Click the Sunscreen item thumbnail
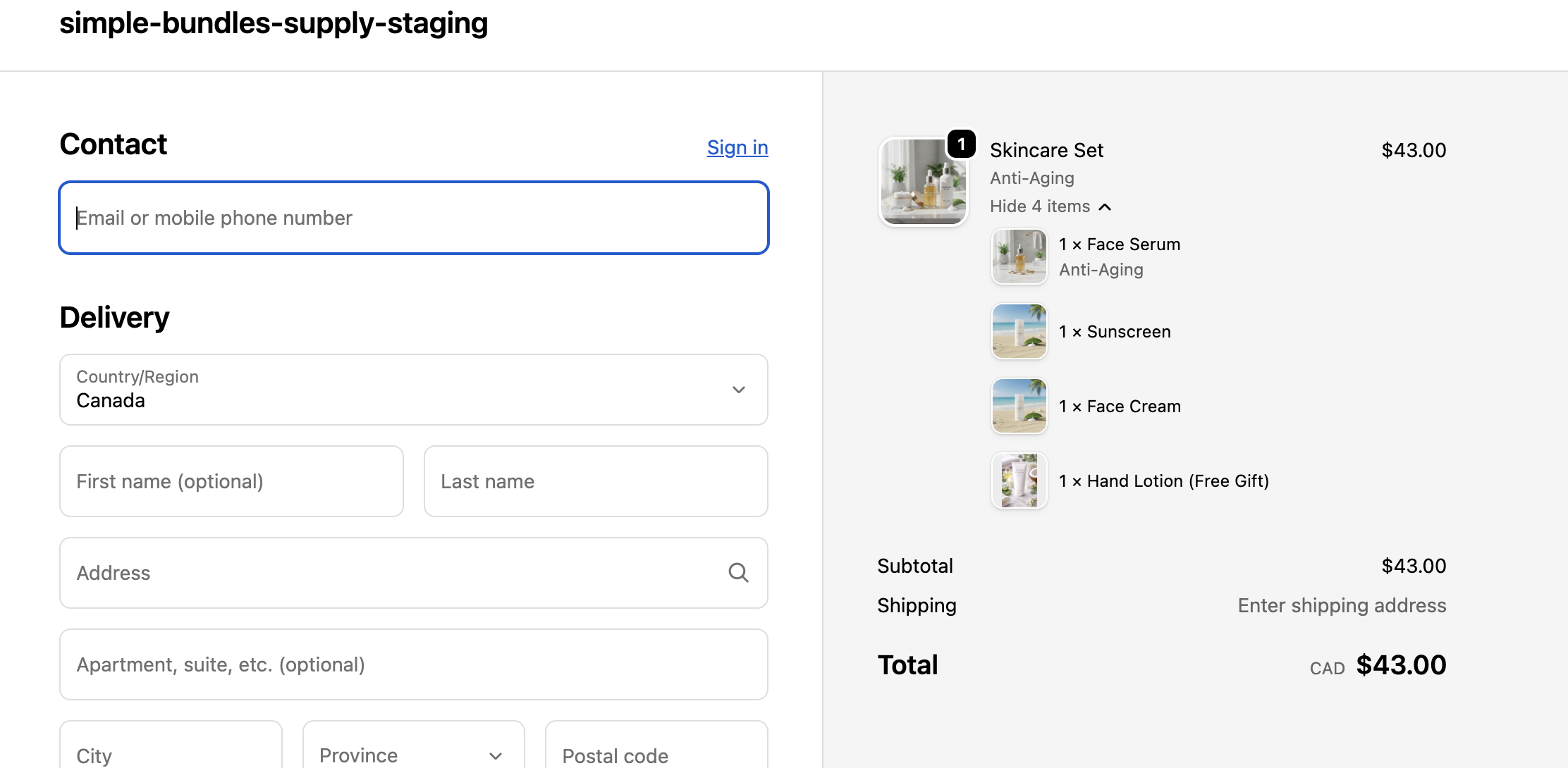 coord(1019,331)
